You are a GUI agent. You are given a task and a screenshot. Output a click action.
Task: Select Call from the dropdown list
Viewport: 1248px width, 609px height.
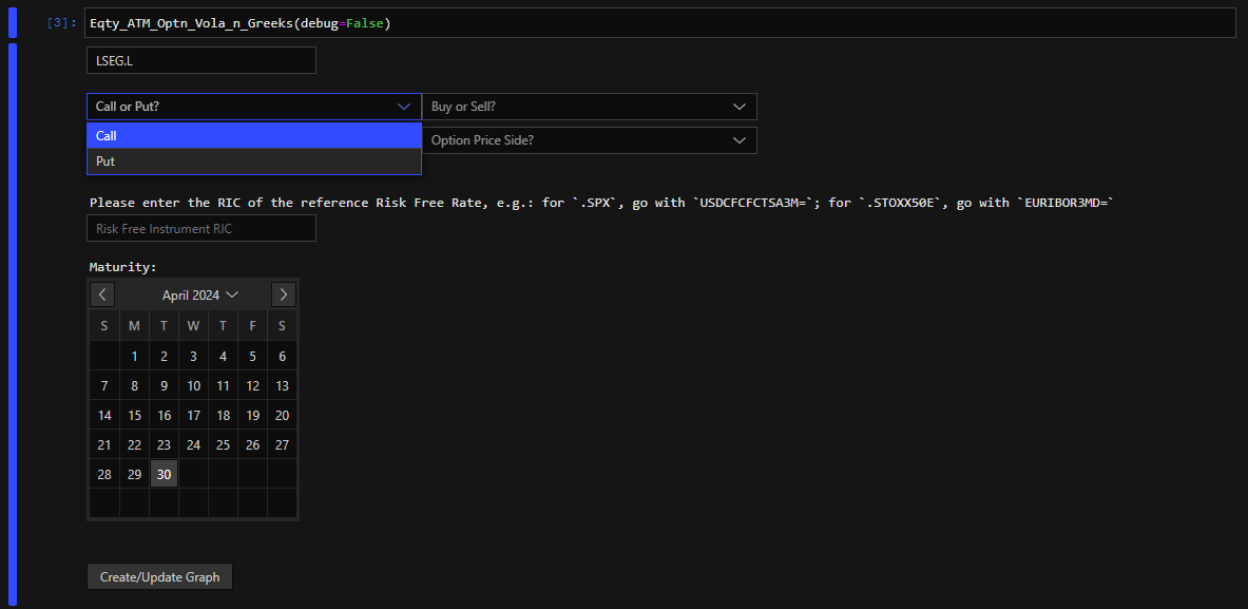tap(254, 136)
